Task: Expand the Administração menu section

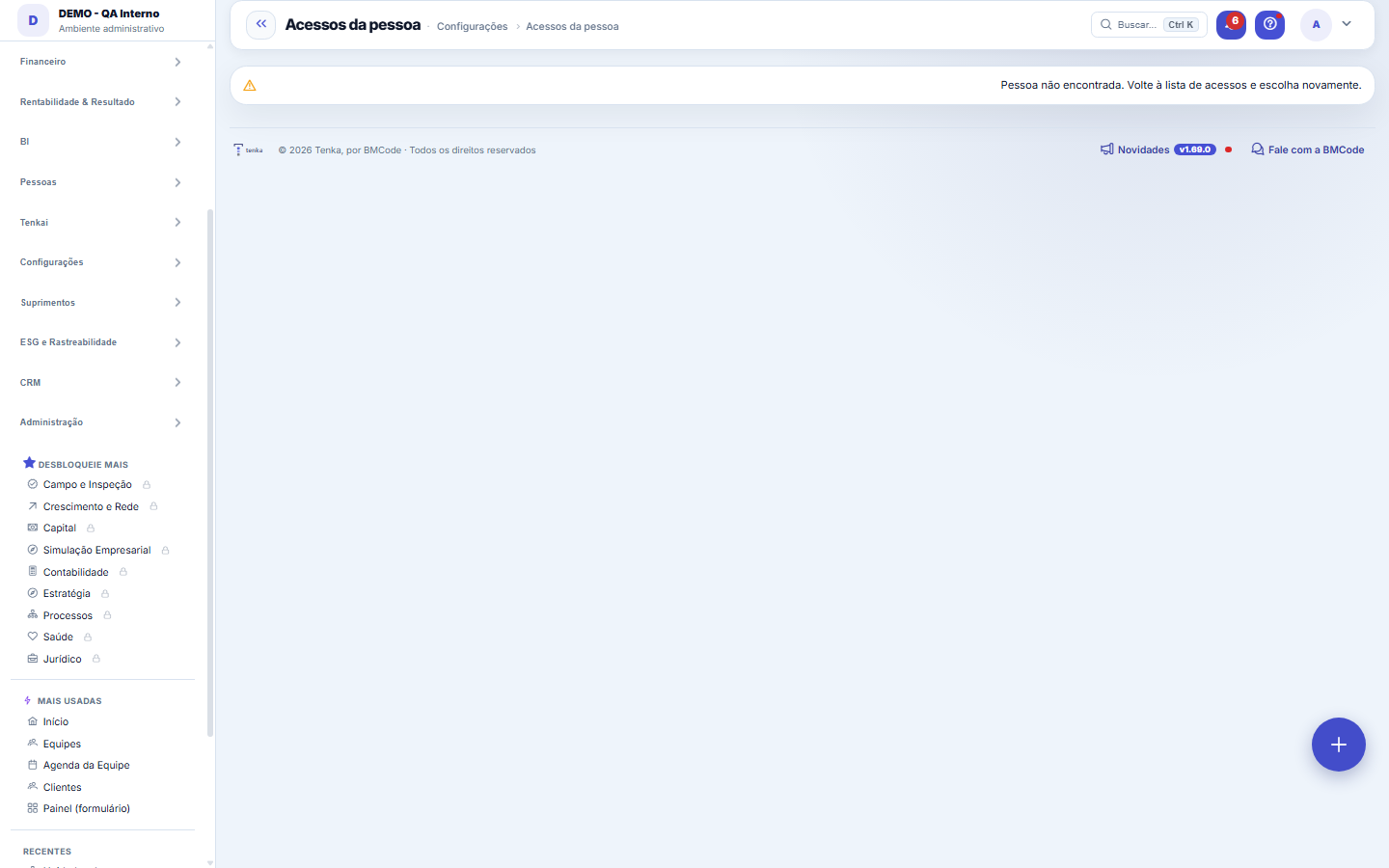Action: [101, 422]
